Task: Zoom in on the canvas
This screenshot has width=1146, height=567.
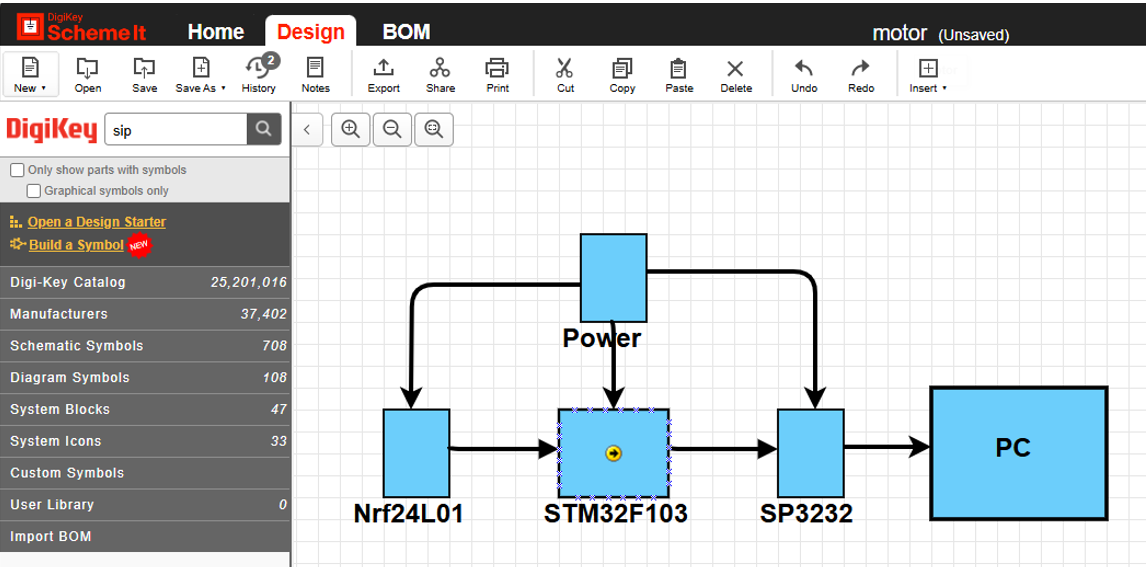Action: tap(351, 129)
